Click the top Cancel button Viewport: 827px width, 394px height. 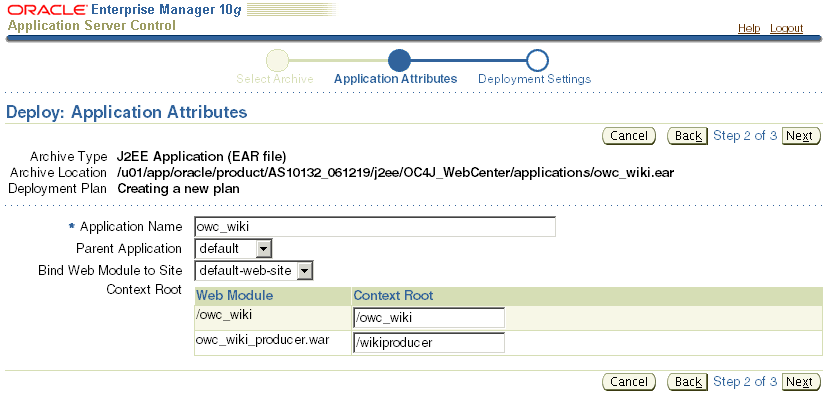click(x=629, y=136)
